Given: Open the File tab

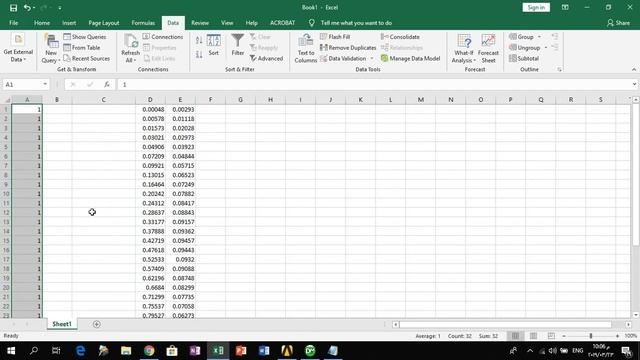Looking at the screenshot, I should click(13, 23).
